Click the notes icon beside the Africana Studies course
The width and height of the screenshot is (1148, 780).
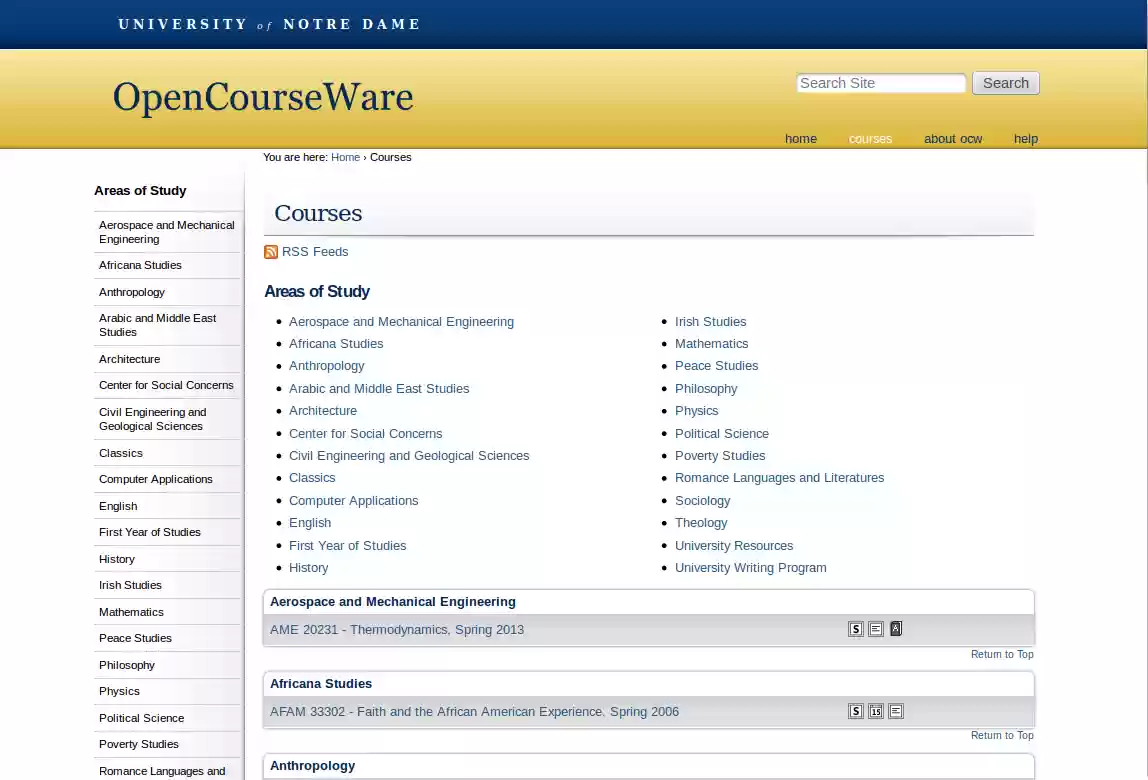(896, 711)
